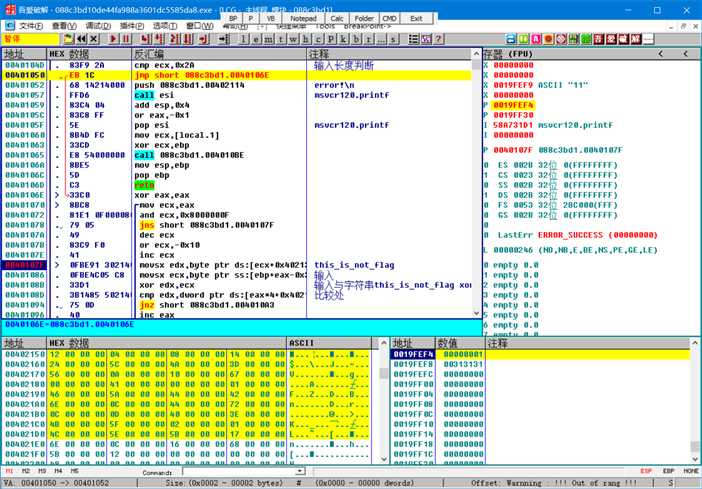Launch Notepad from the shortcut bar
702x489 pixels.
303,18
